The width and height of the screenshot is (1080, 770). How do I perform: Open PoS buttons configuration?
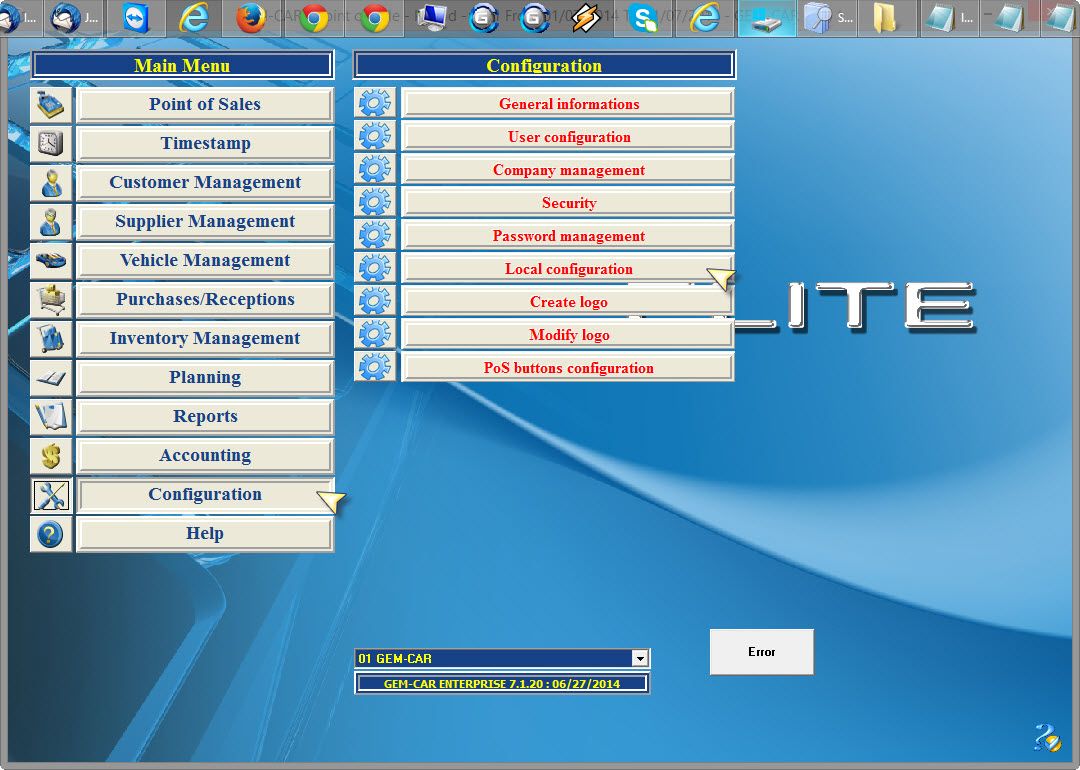(x=568, y=367)
